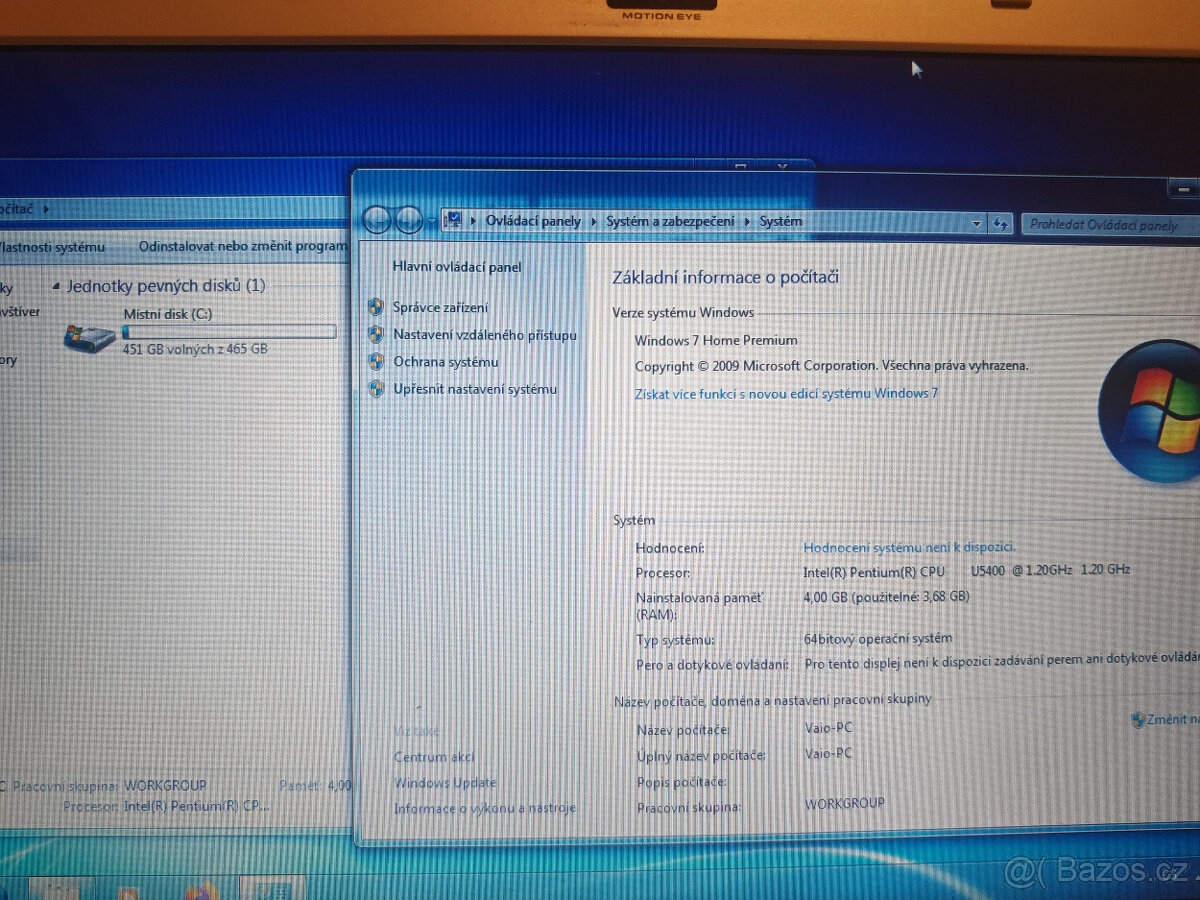This screenshot has width=1200, height=900.
Task: Click the shield icon beside Nastavení vzdáleného přístupu
Action: [376, 334]
